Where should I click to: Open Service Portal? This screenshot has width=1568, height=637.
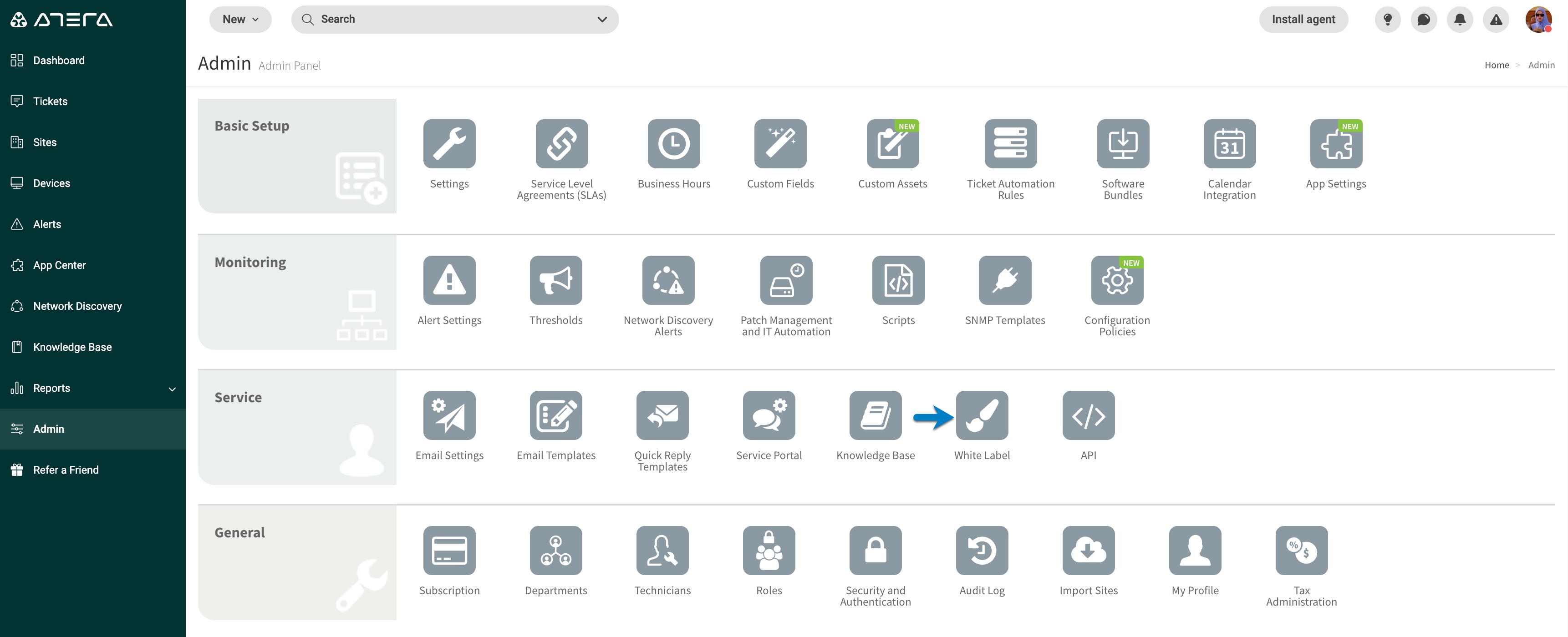tap(769, 415)
